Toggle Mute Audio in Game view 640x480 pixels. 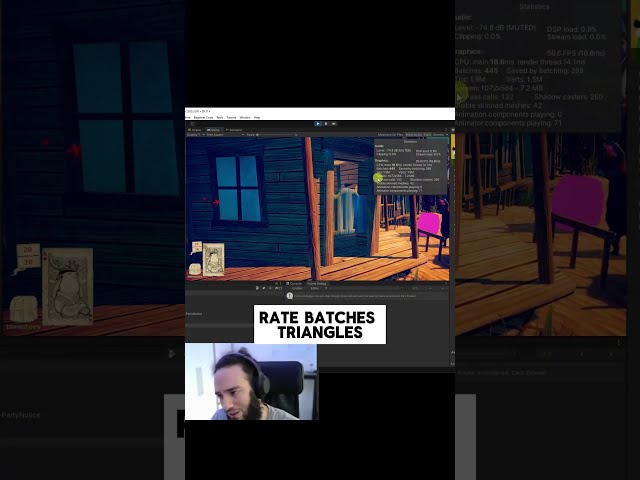(x=413, y=135)
